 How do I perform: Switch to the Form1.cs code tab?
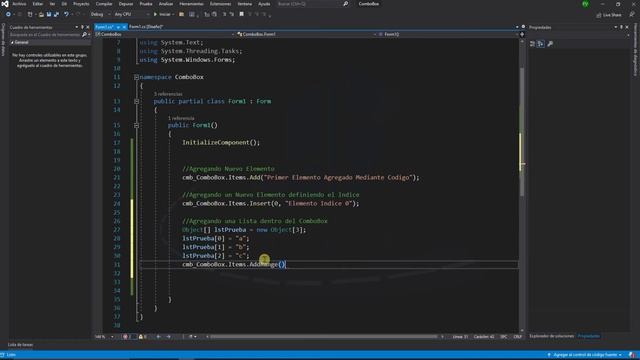point(104,27)
